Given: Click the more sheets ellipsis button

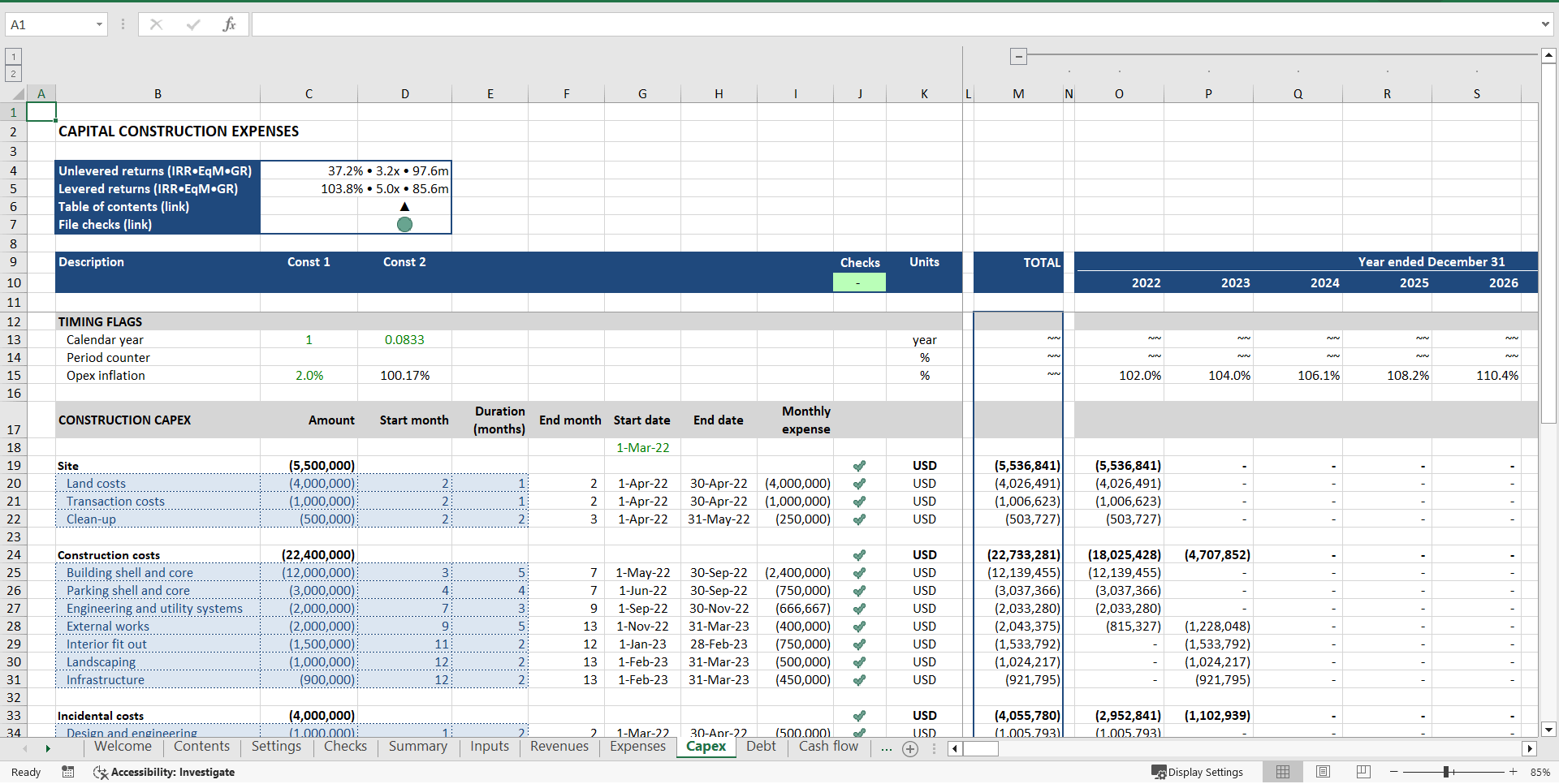Looking at the screenshot, I should (886, 748).
